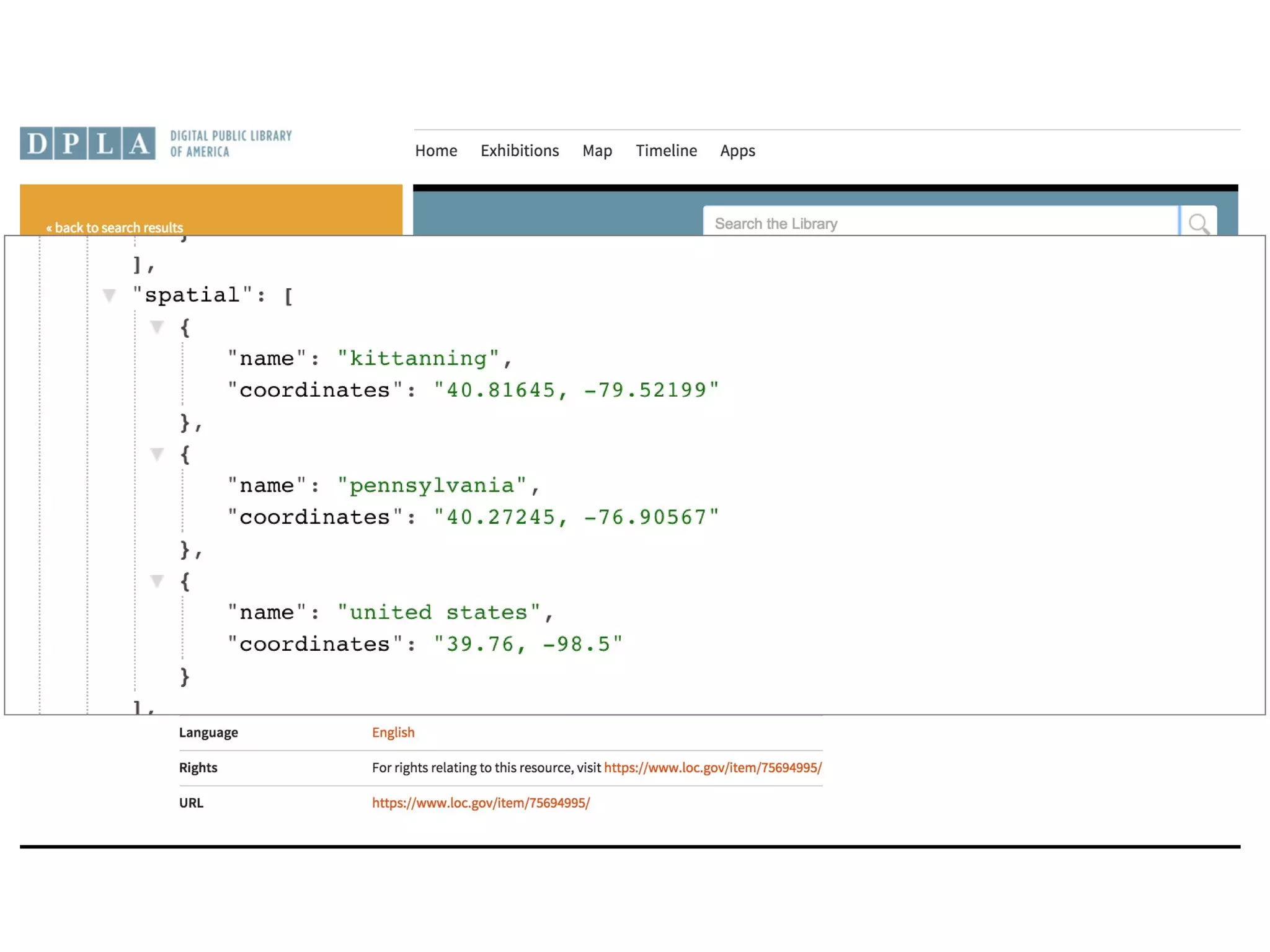Viewport: 1270px width, 952px height.
Task: Open the Timeline page
Action: pyautogui.click(x=666, y=151)
